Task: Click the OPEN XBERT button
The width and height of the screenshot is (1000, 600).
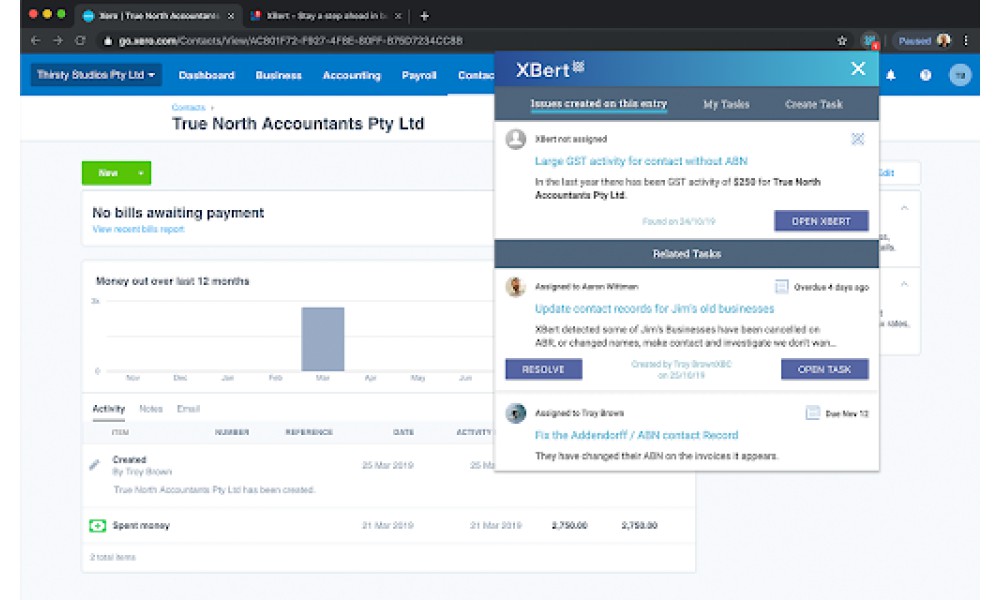Action: pyautogui.click(x=821, y=221)
